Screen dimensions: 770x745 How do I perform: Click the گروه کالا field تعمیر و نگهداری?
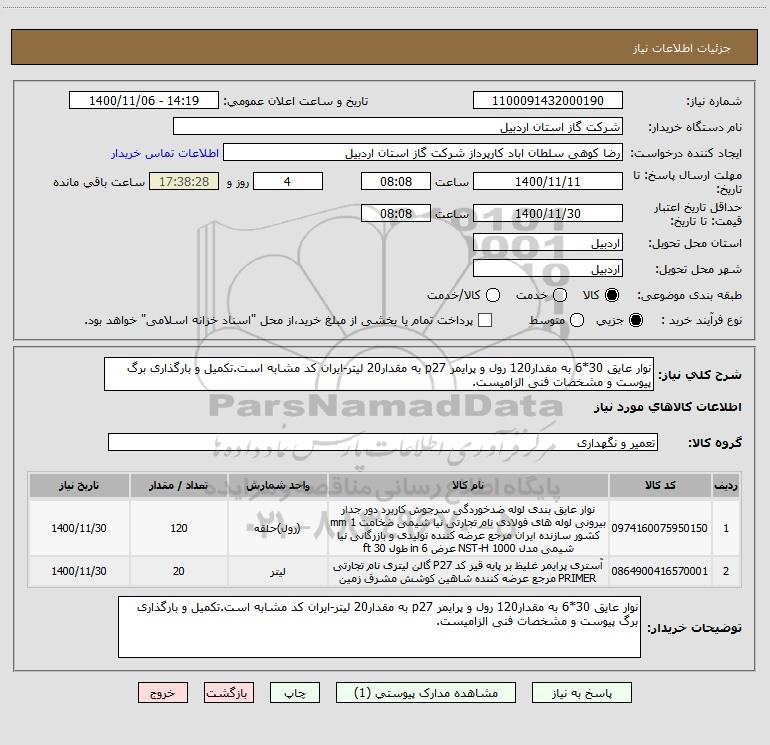pos(383,442)
